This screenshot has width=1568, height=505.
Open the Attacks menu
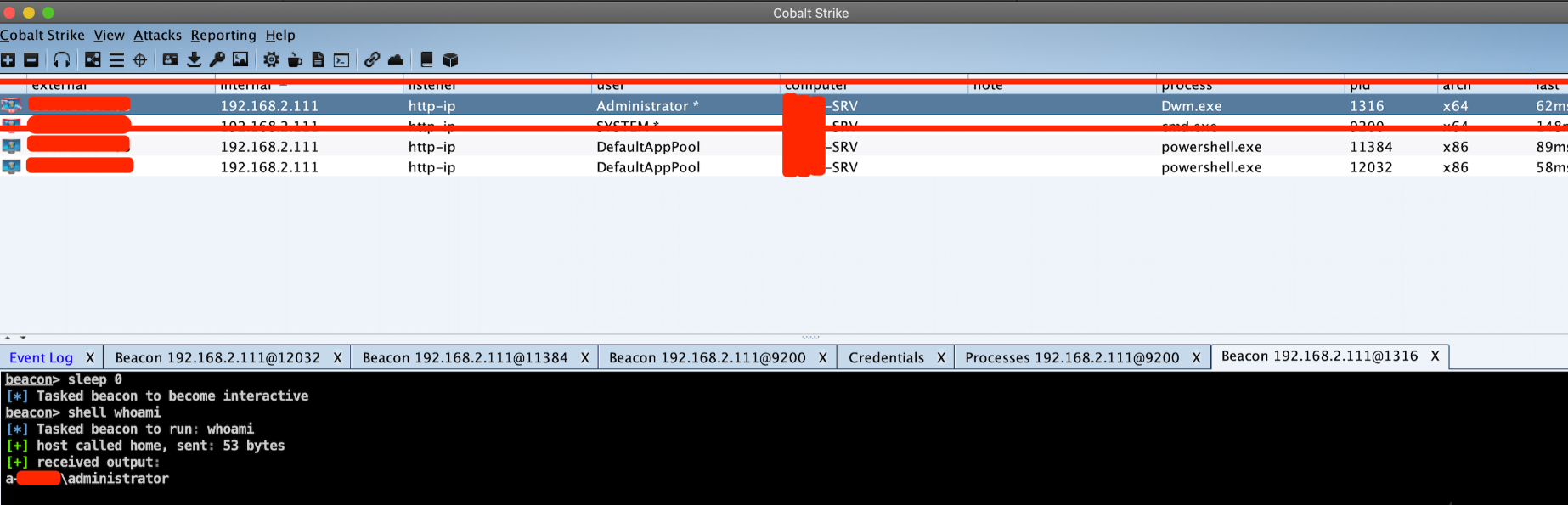[157, 35]
